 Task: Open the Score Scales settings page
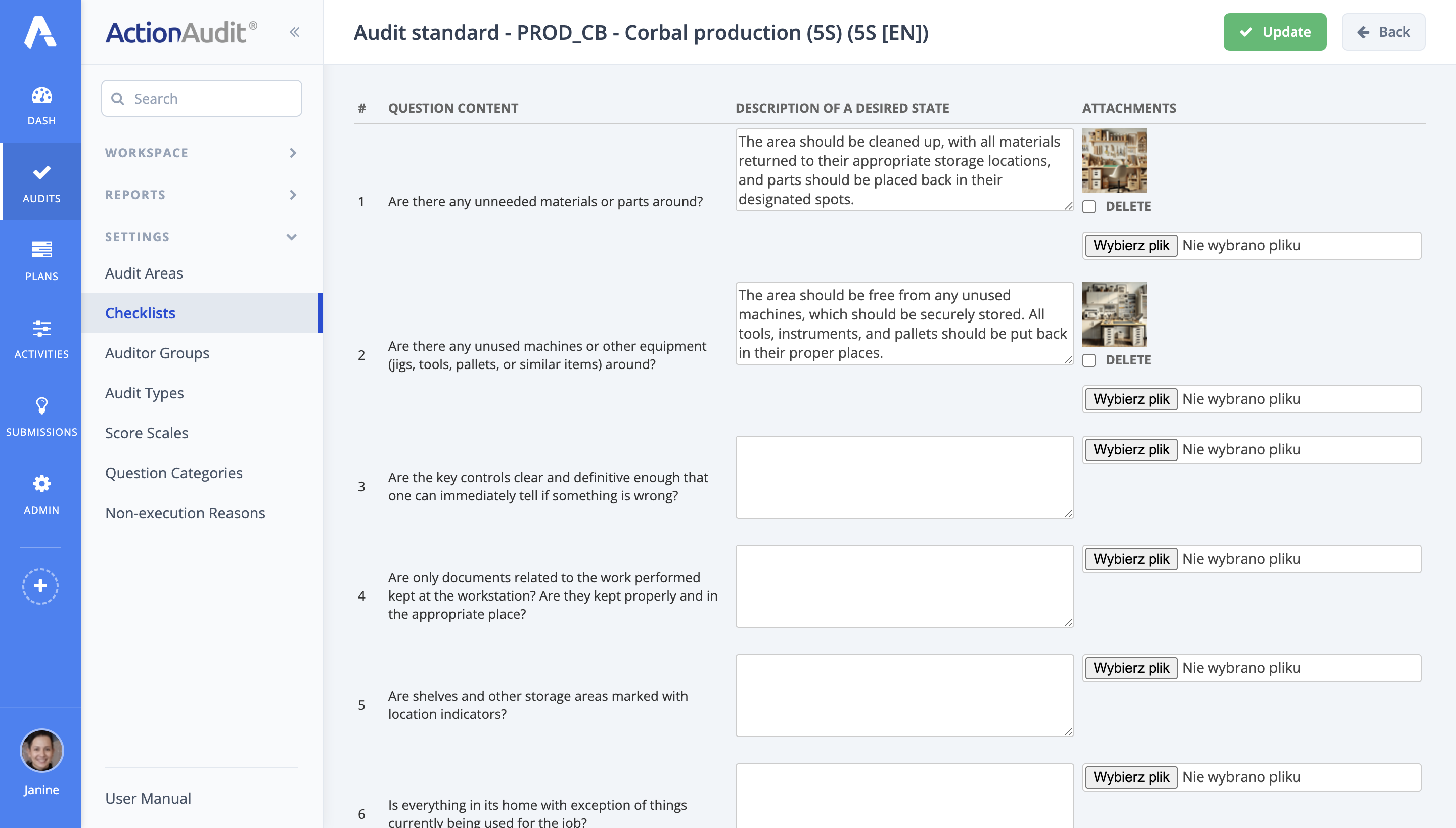146,433
